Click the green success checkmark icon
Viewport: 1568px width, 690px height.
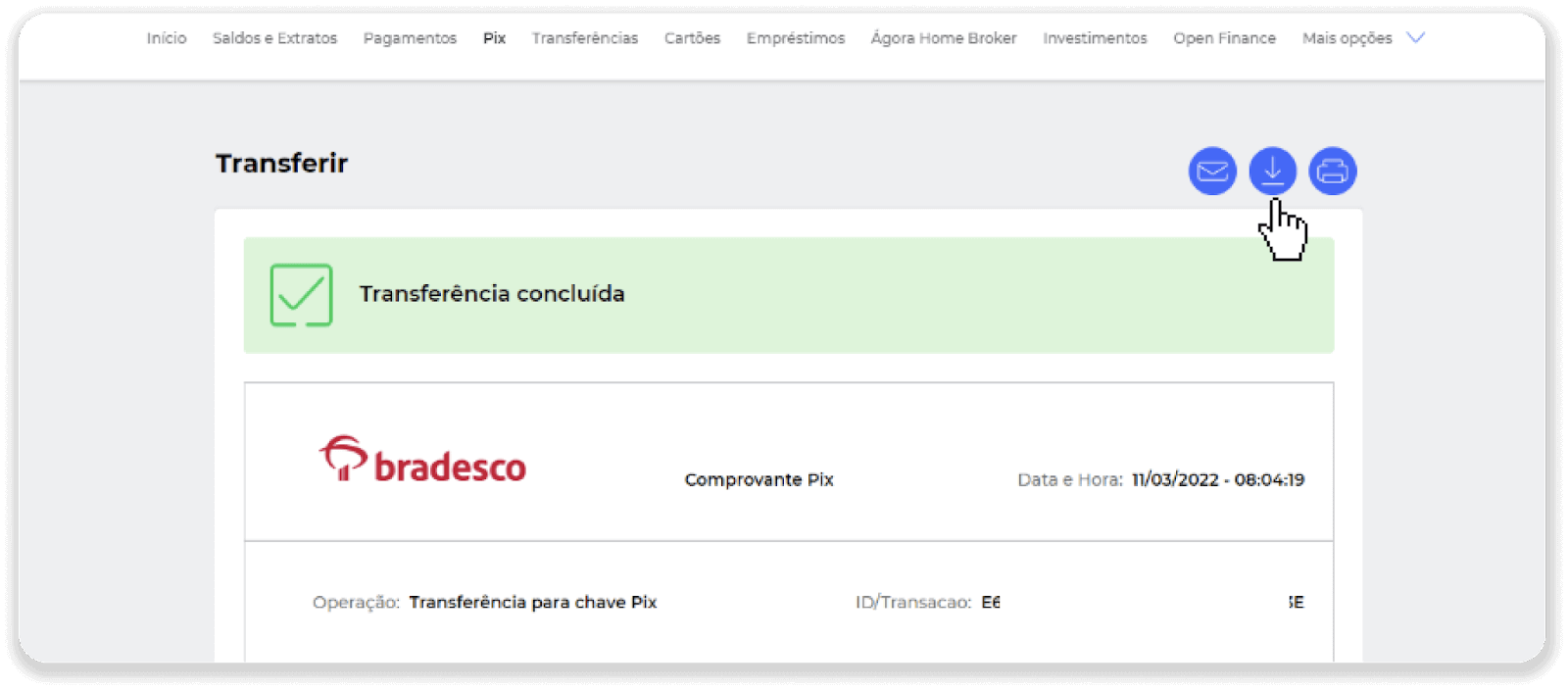coord(301,295)
